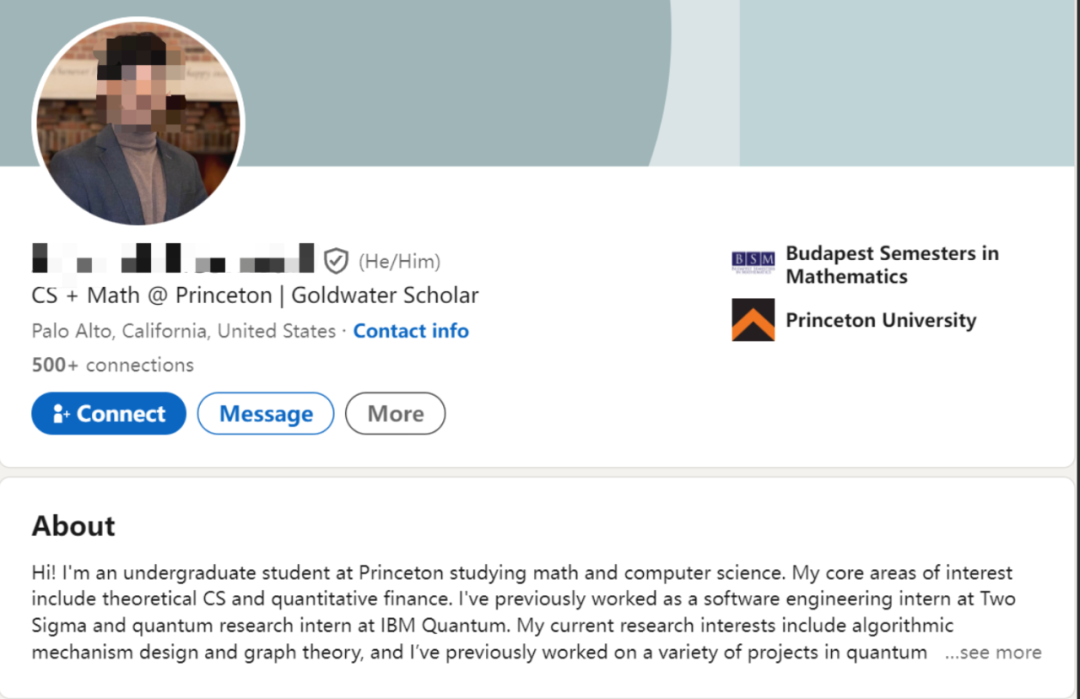Image resolution: width=1080 pixels, height=699 pixels.
Task: Click the blurred profile name
Action: pos(172,259)
